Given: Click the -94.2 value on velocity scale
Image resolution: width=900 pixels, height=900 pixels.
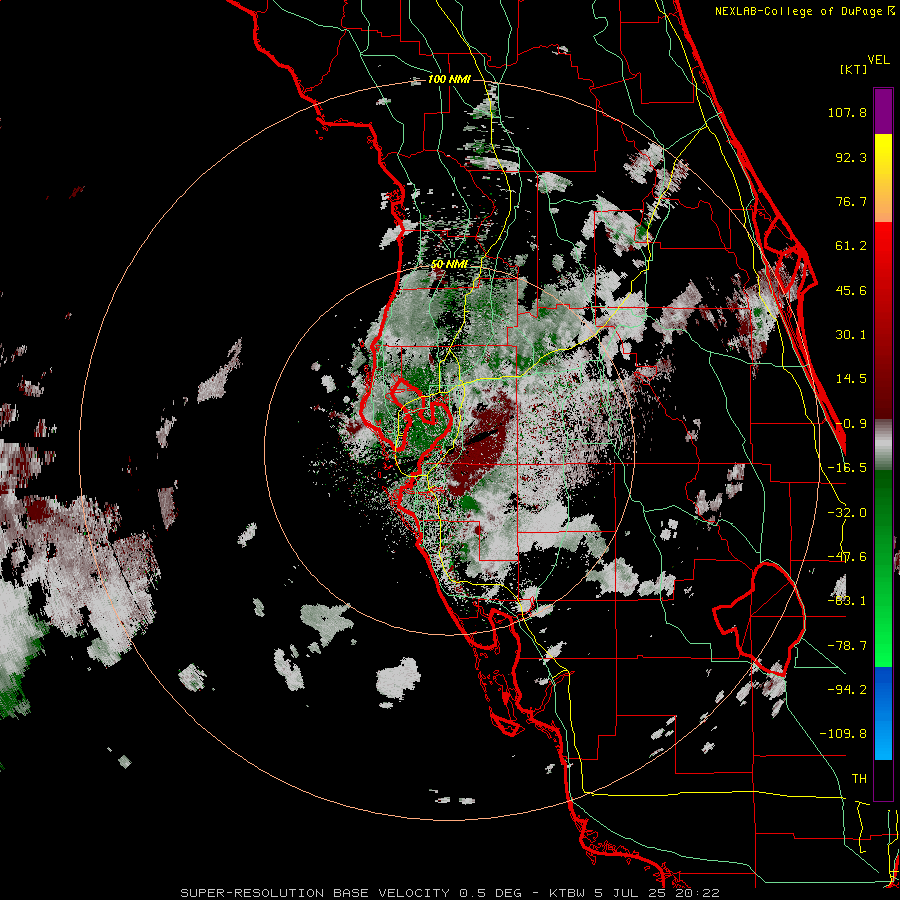Looking at the screenshot, I should [x=847, y=689].
